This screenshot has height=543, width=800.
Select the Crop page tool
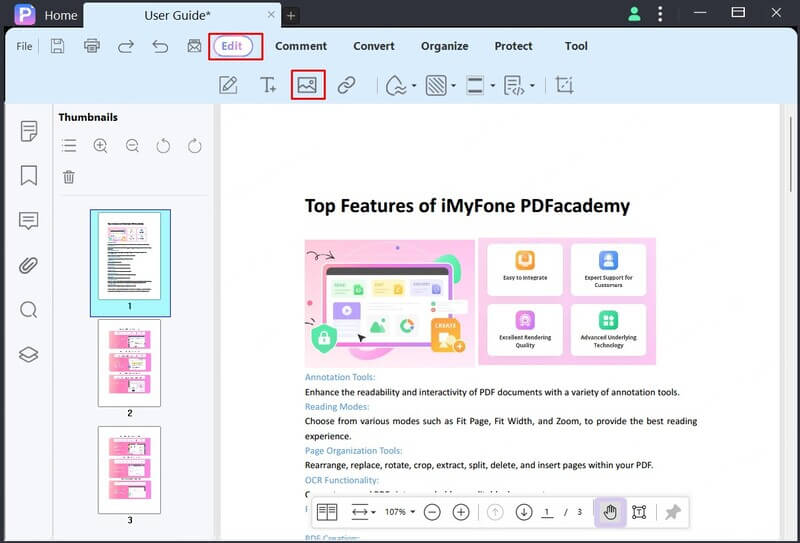pyautogui.click(x=564, y=85)
